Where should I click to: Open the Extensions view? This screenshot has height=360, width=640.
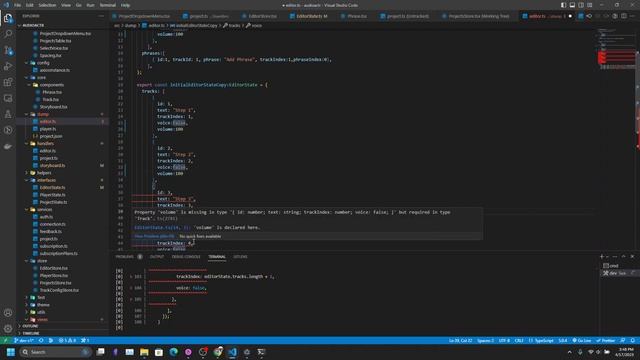tap(8, 82)
